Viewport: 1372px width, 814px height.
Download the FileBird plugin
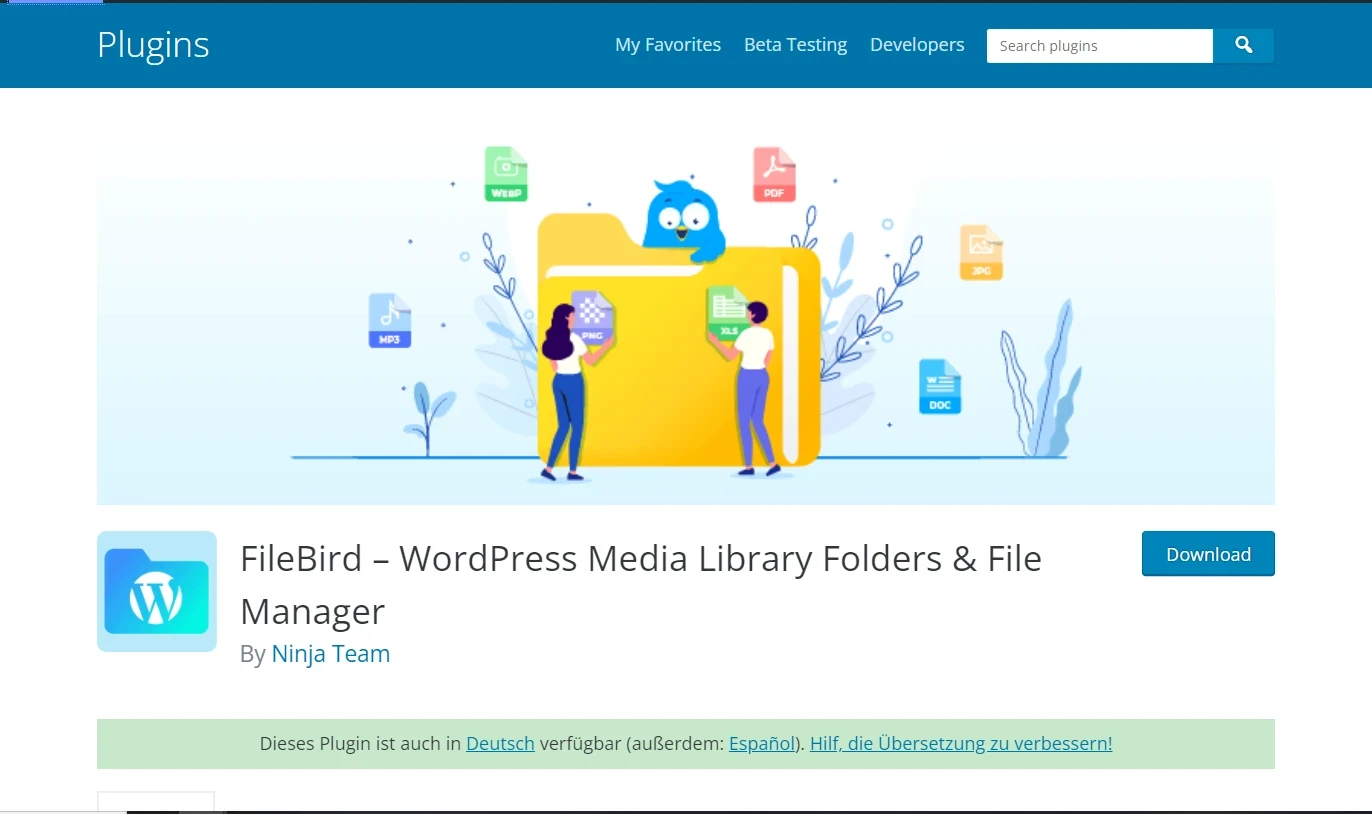click(1208, 554)
